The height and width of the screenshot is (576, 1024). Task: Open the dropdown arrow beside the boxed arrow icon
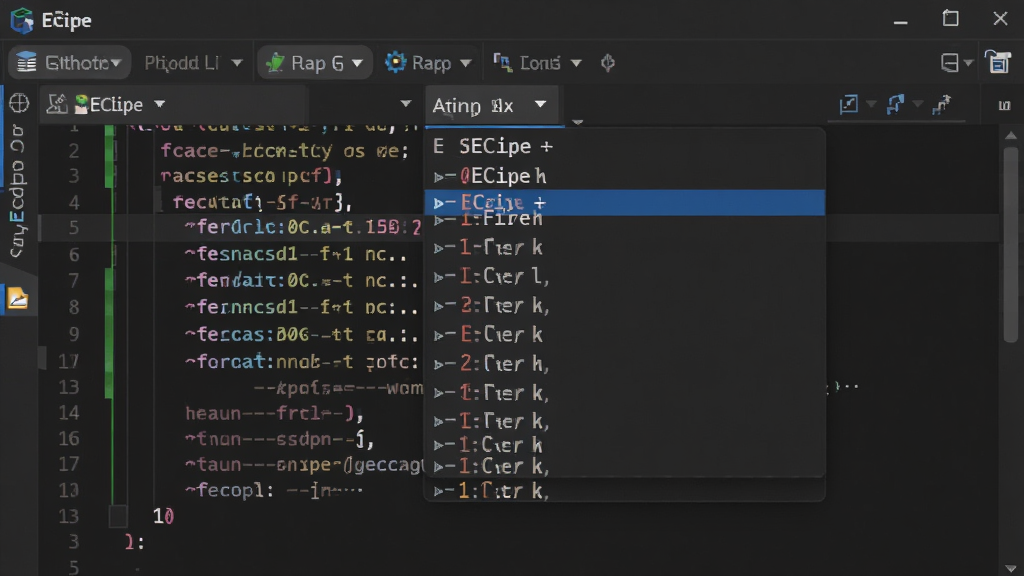pos(871,104)
